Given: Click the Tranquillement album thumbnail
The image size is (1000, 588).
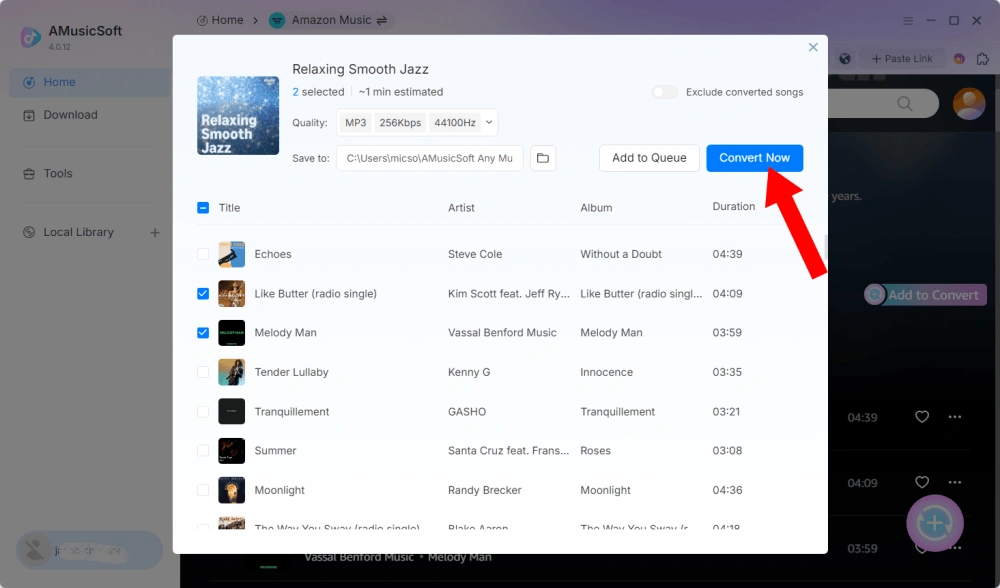Looking at the screenshot, I should tap(232, 411).
